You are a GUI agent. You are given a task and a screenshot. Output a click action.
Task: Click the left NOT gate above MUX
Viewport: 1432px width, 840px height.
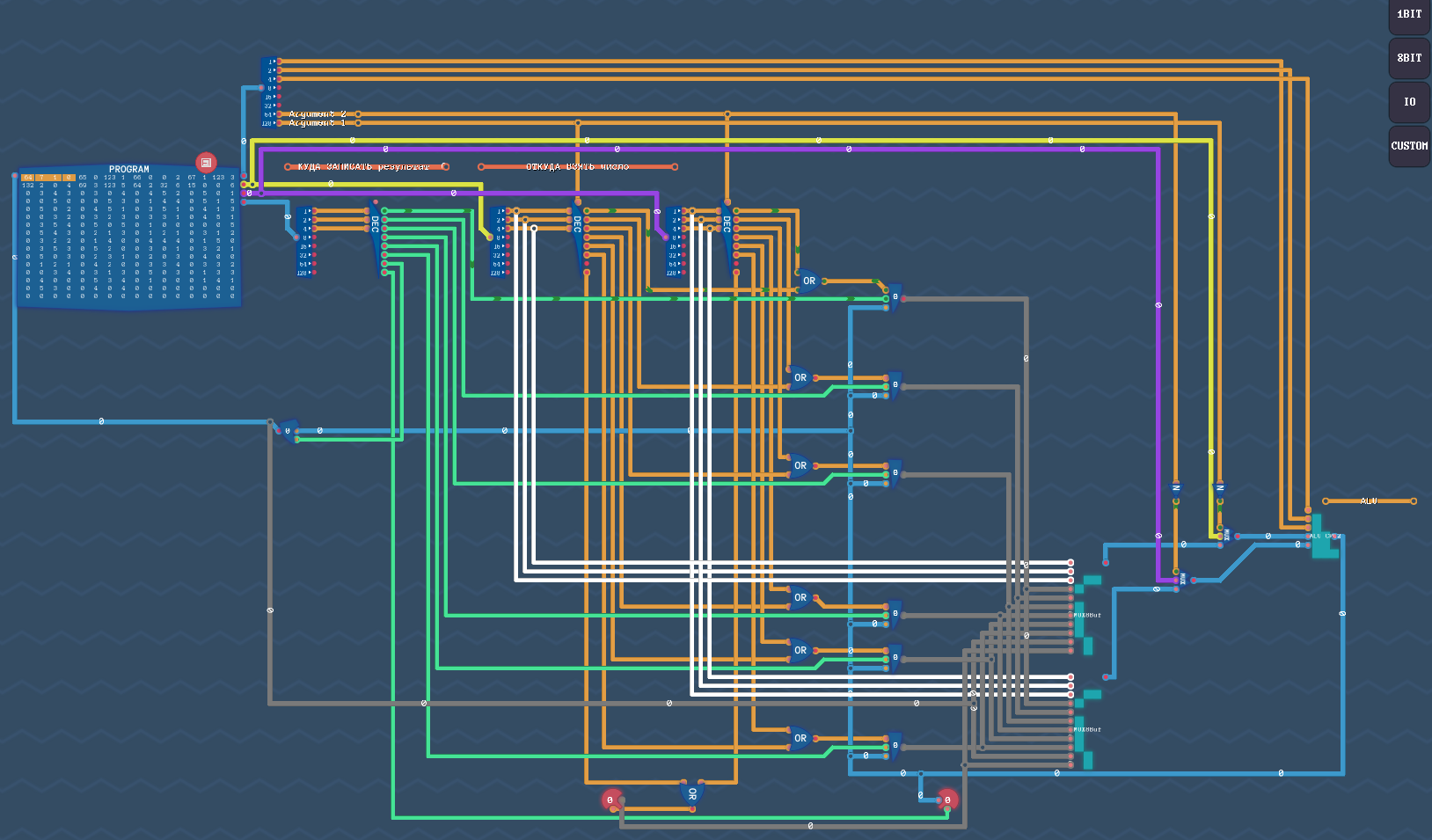pyautogui.click(x=1176, y=487)
